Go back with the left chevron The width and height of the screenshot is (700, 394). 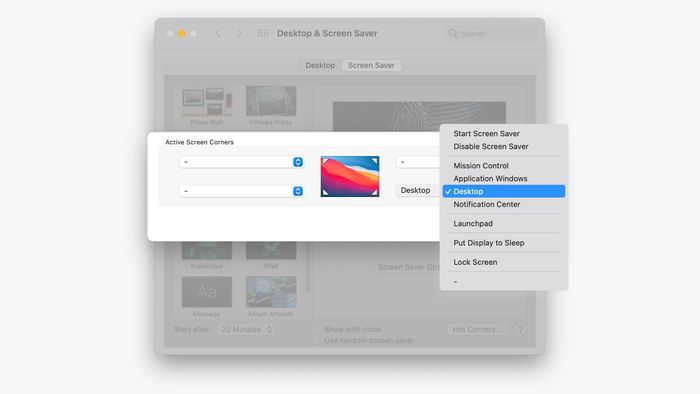click(217, 33)
